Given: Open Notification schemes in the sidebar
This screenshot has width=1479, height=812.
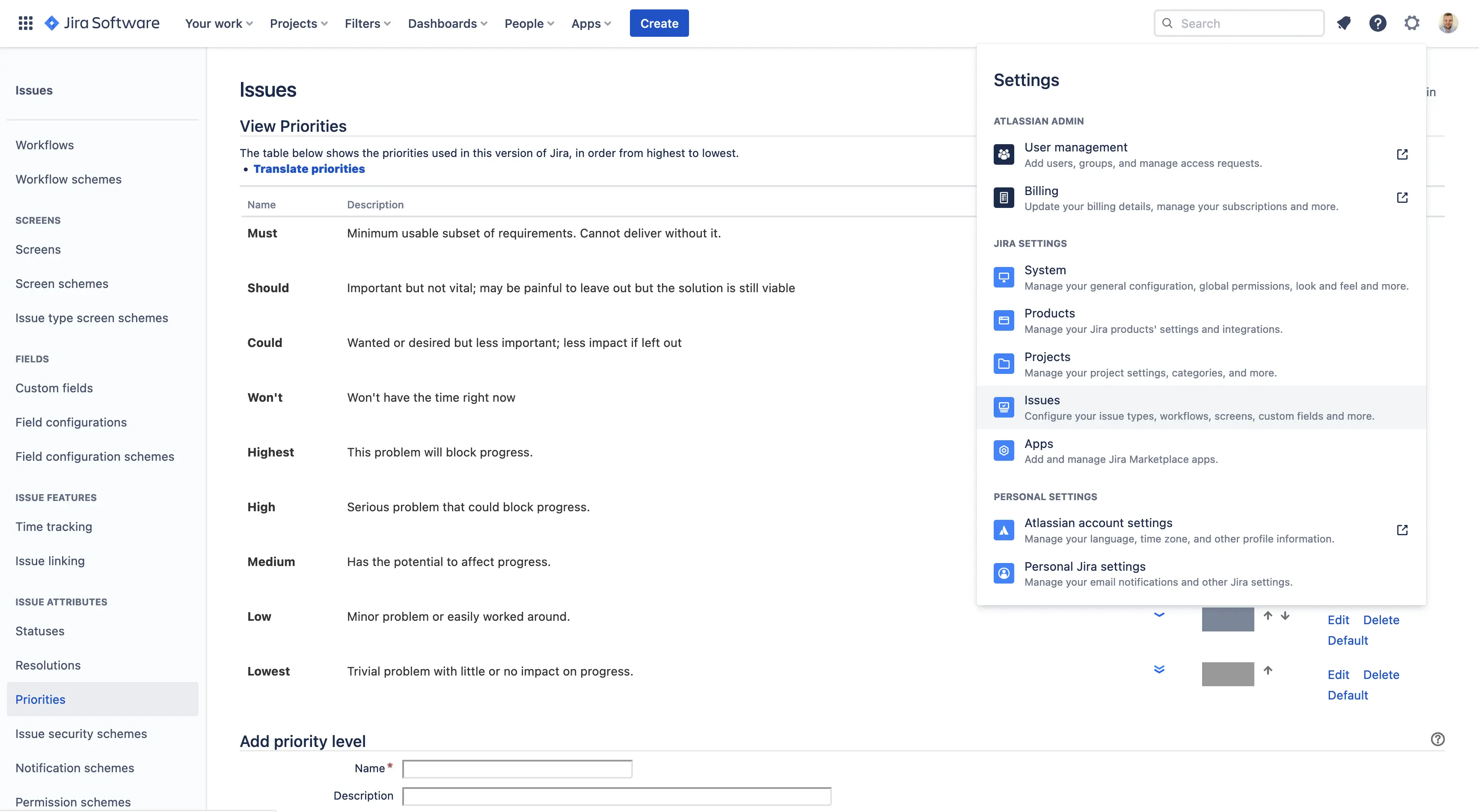Looking at the screenshot, I should 74,768.
